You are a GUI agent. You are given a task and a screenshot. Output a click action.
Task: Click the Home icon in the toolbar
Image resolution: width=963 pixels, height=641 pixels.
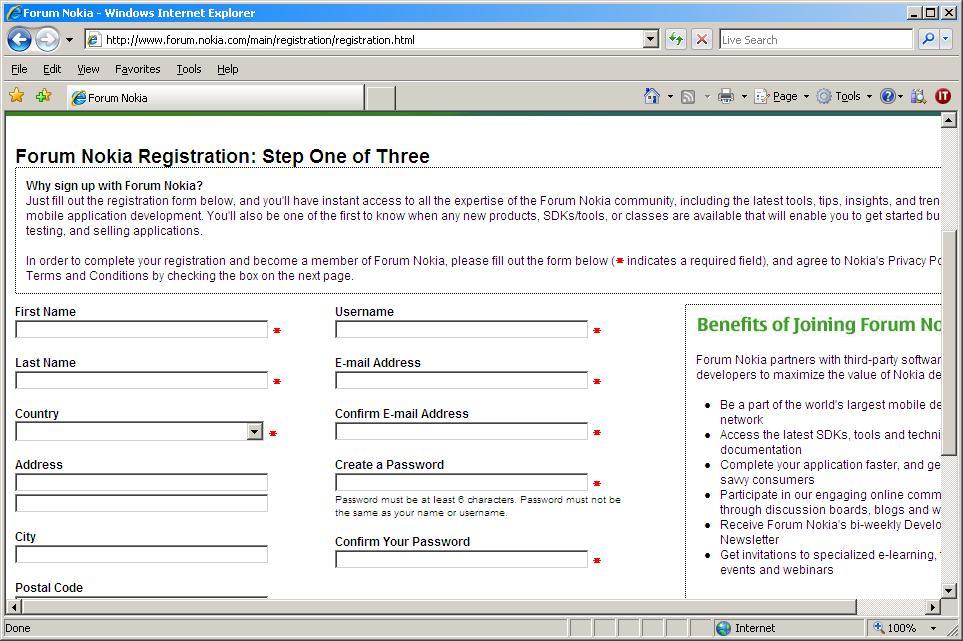coord(652,96)
